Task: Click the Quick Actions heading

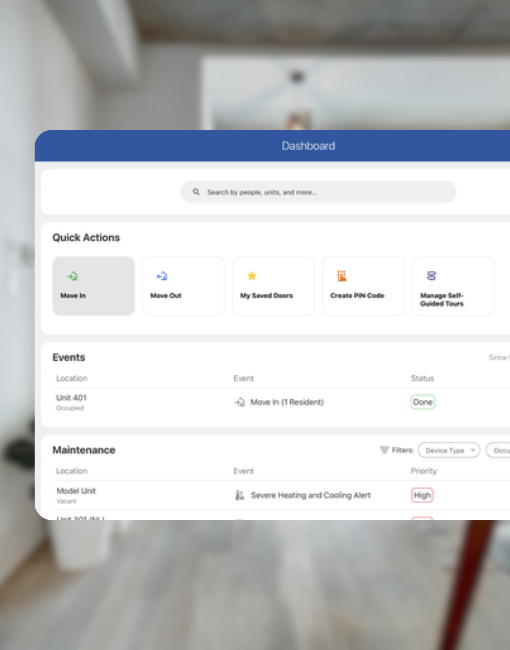Action: click(x=86, y=238)
